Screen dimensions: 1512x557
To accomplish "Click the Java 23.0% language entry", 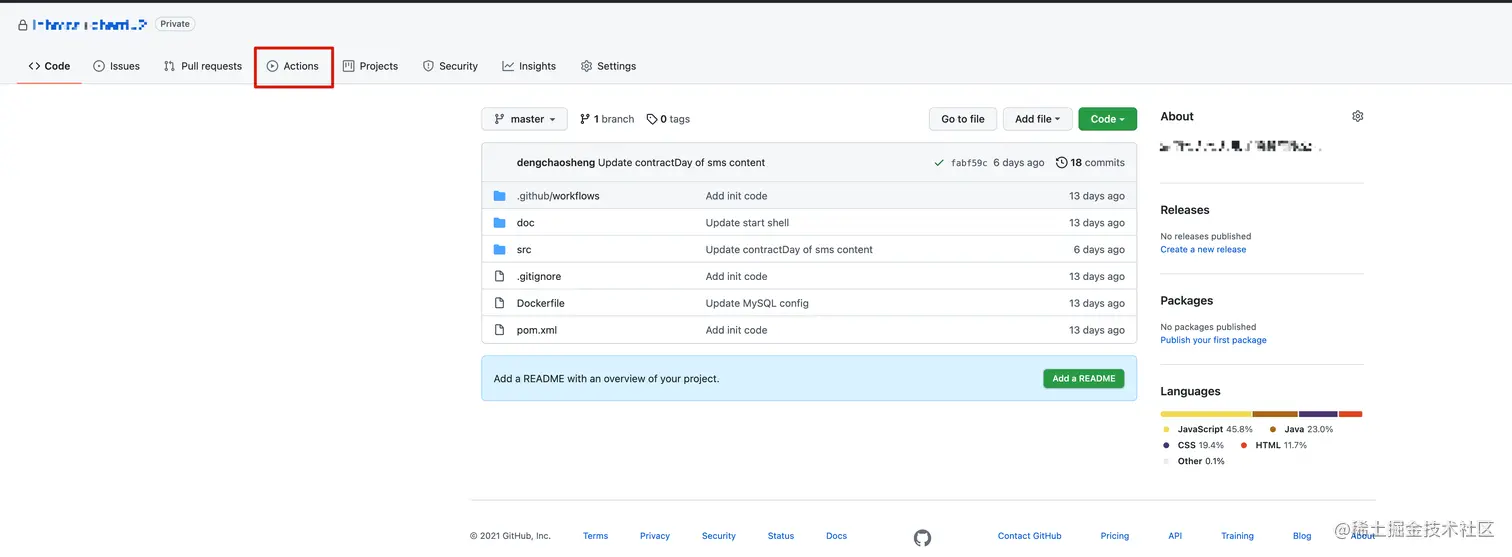I will pyautogui.click(x=1301, y=429).
